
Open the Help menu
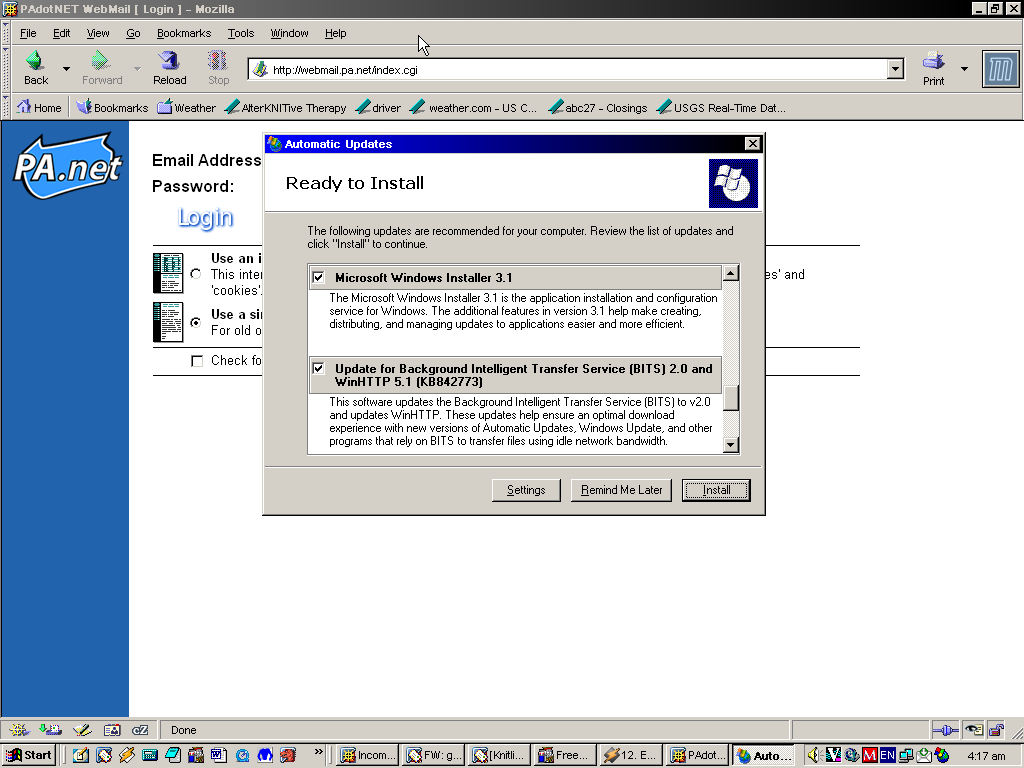pyautogui.click(x=335, y=33)
